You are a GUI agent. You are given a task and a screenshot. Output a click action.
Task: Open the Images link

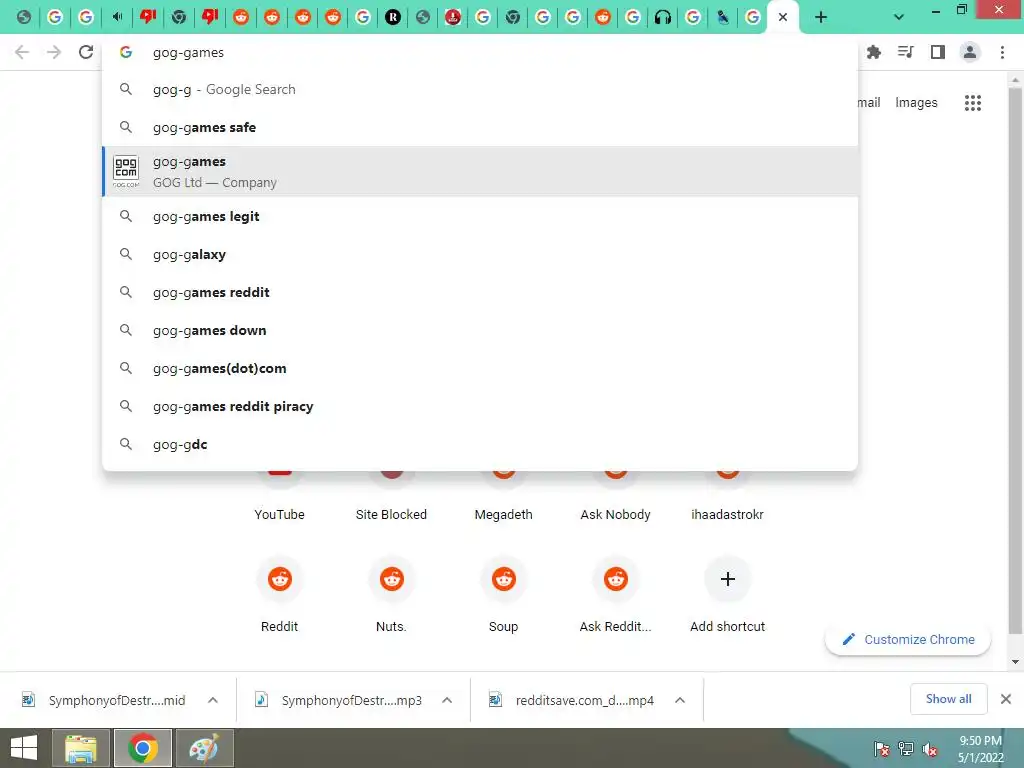pos(916,103)
